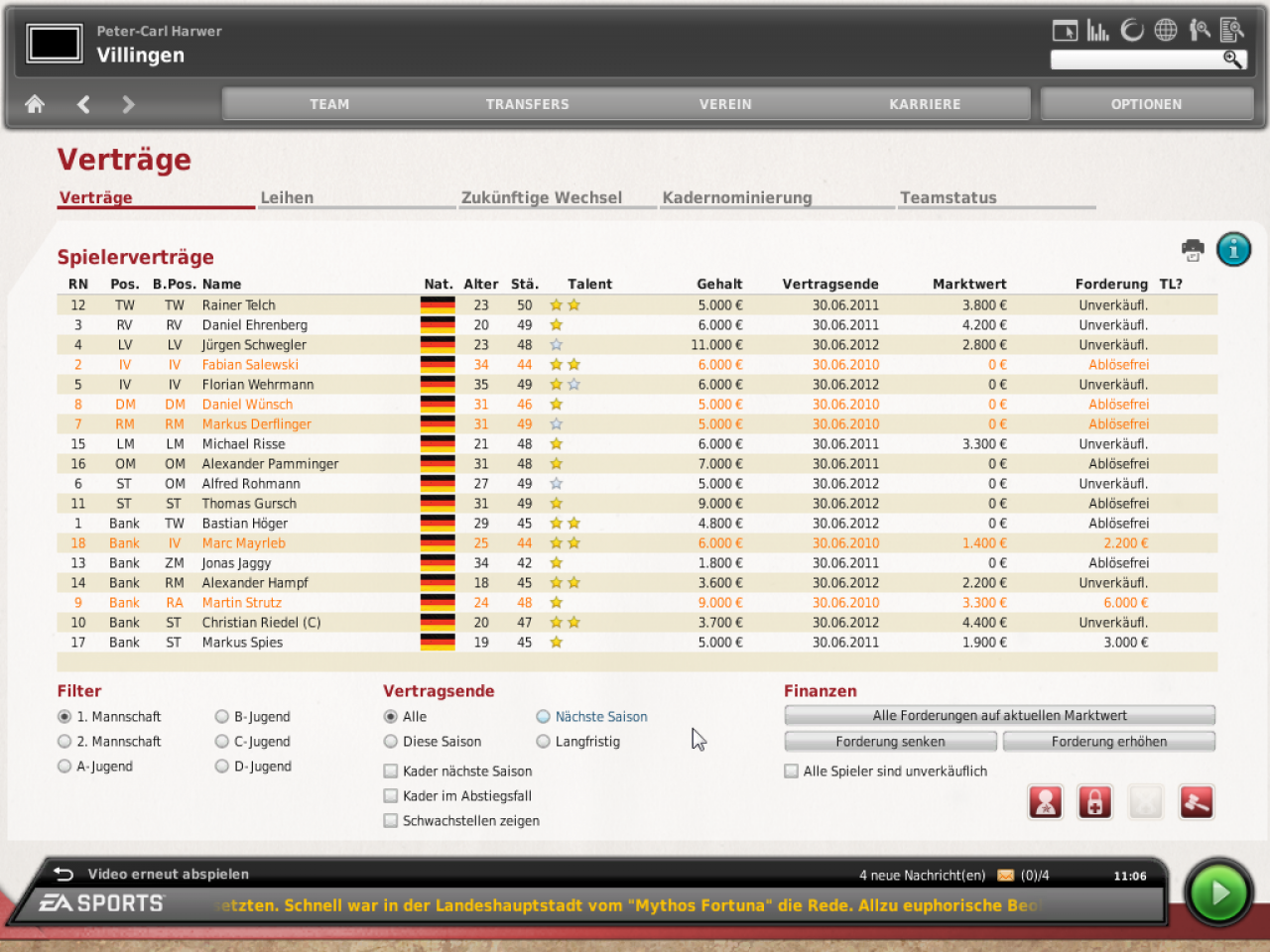Click Jürgen Schwegler's 11.000 € salary
Image resolution: width=1270 pixels, height=952 pixels.
click(717, 345)
